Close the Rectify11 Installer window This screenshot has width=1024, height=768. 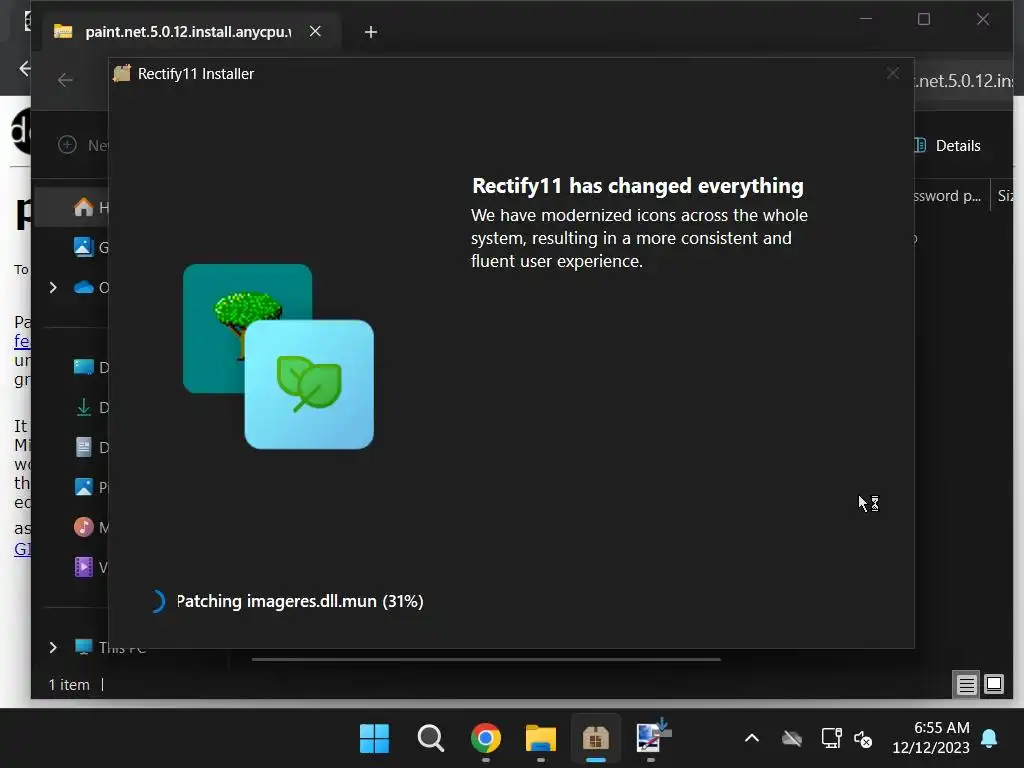pos(893,73)
